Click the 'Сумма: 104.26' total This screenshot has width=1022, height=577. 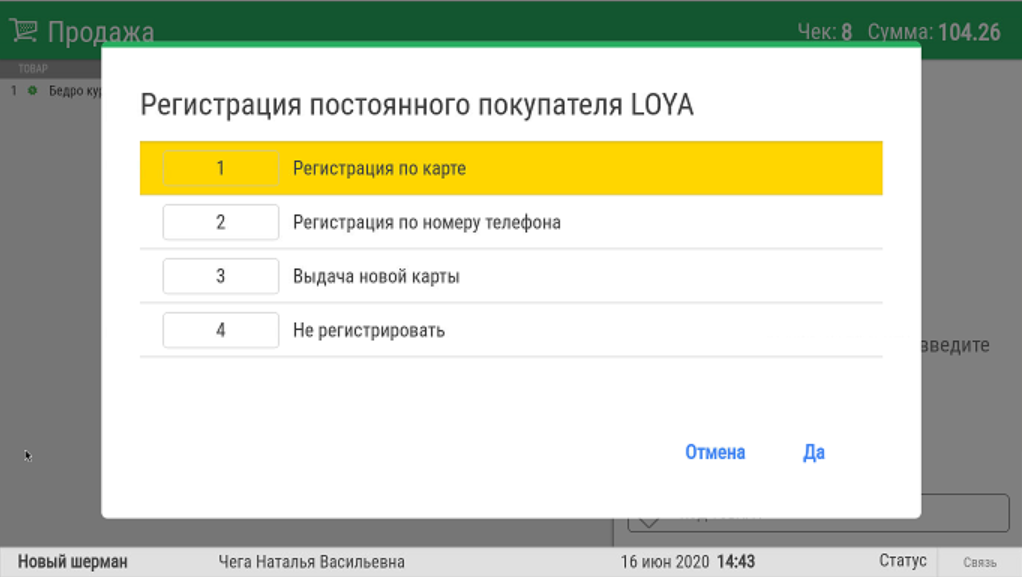tap(933, 32)
